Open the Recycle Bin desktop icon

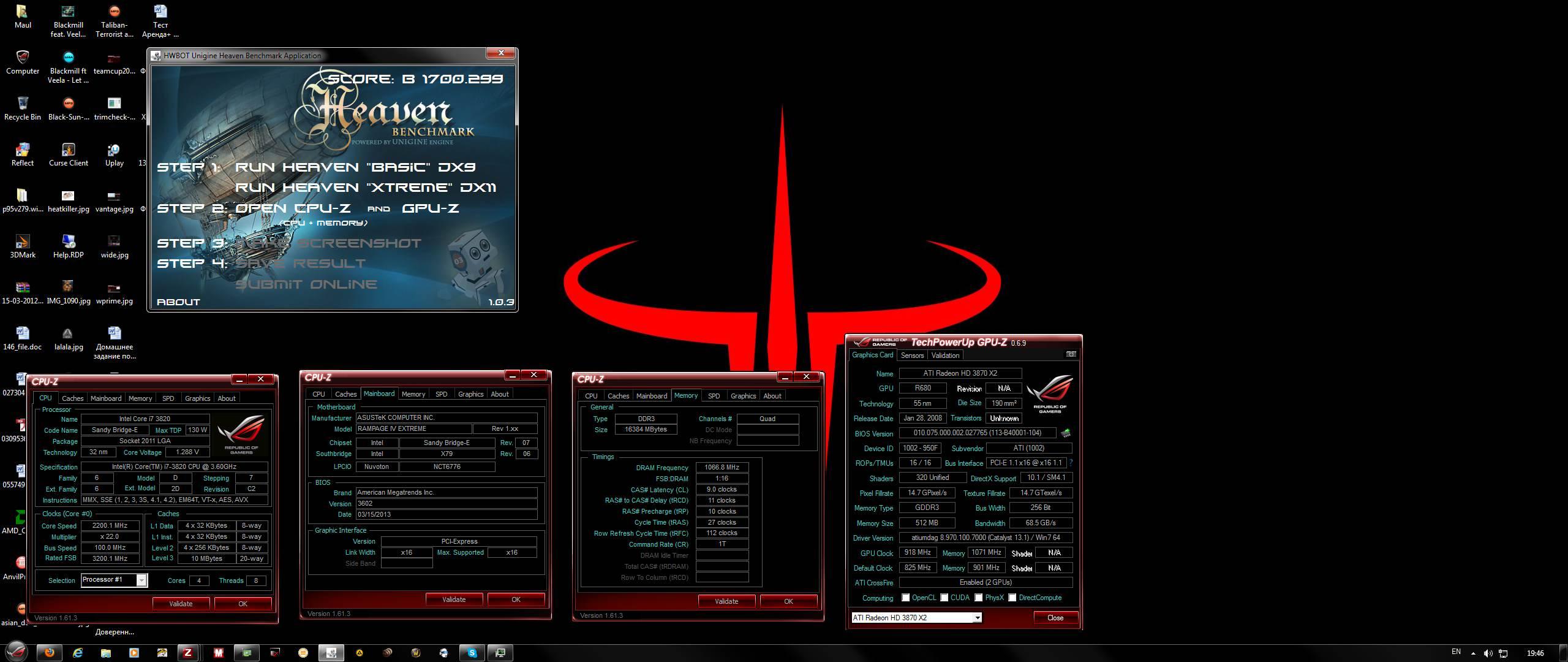point(23,108)
